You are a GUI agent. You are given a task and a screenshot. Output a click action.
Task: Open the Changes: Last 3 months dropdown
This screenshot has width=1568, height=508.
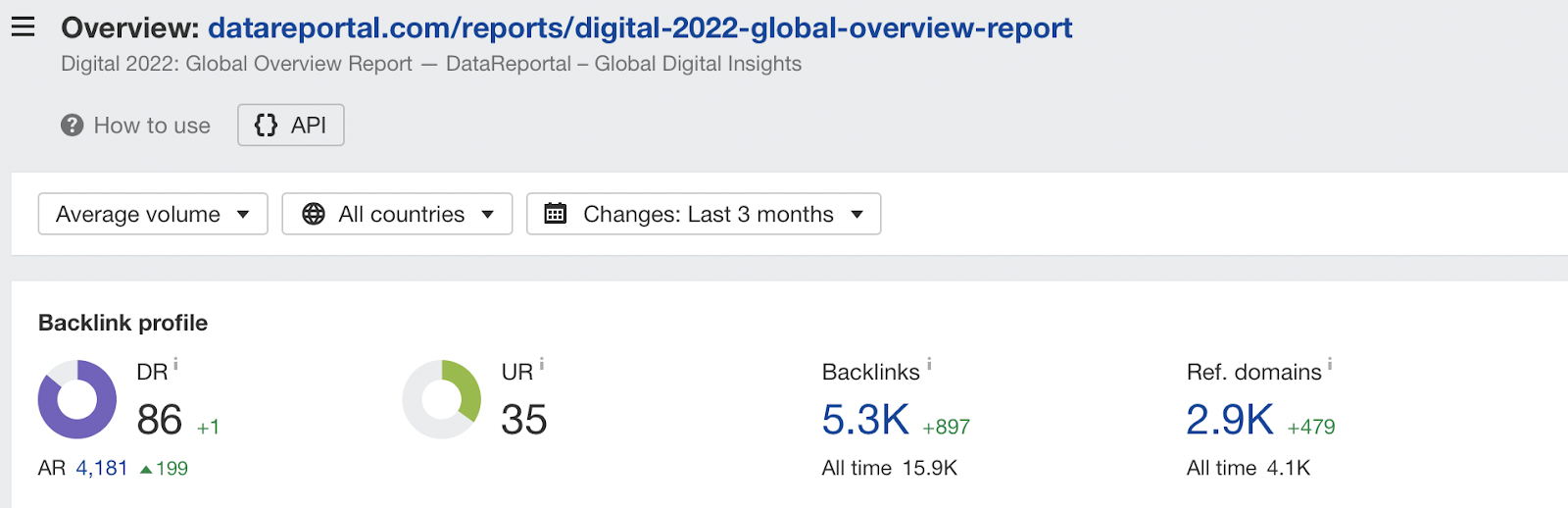click(704, 214)
